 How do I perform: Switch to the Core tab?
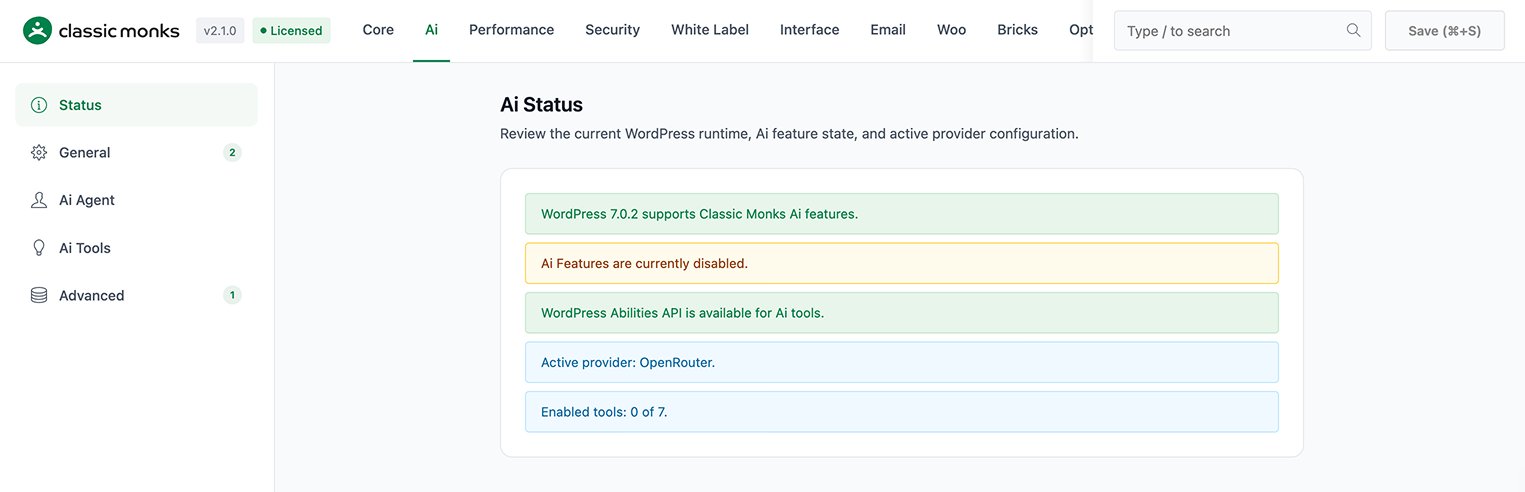pyautogui.click(x=378, y=30)
